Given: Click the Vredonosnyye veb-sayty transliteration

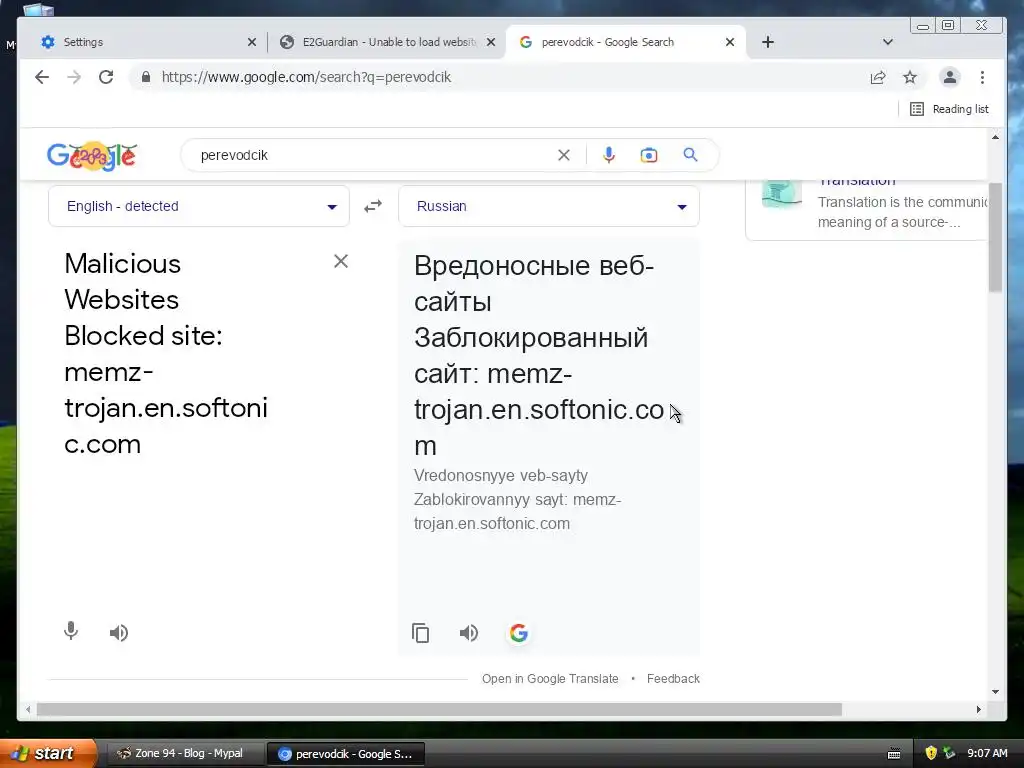Looking at the screenshot, I should 501,475.
